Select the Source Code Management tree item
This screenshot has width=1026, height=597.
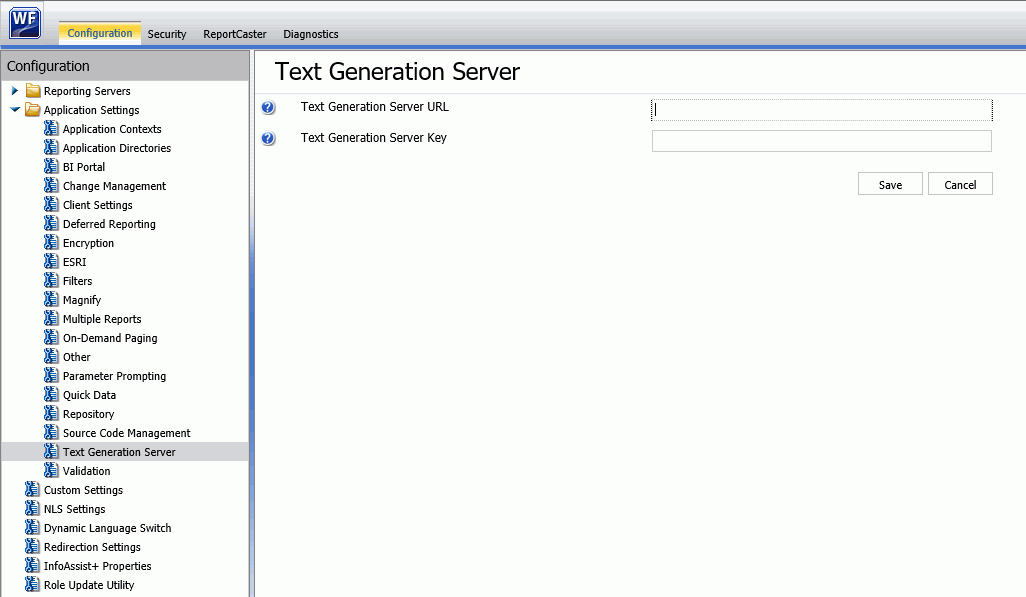point(127,433)
